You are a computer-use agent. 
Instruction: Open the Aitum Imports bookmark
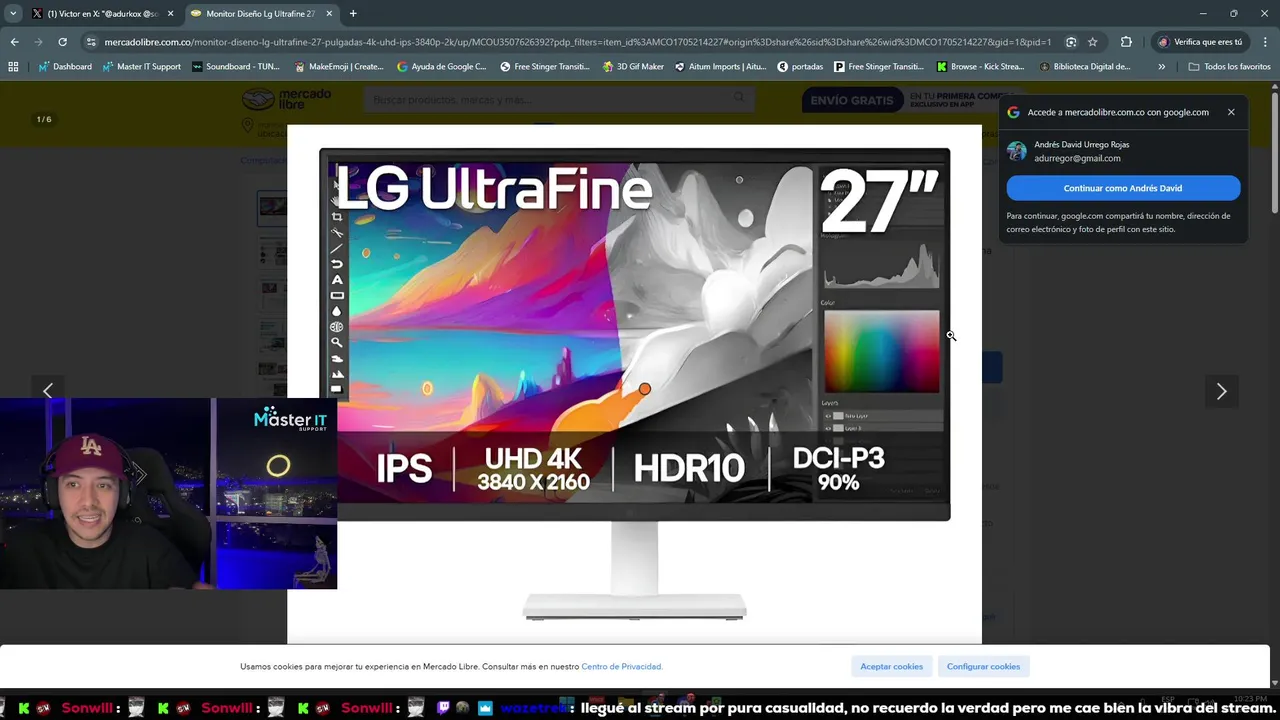720,67
